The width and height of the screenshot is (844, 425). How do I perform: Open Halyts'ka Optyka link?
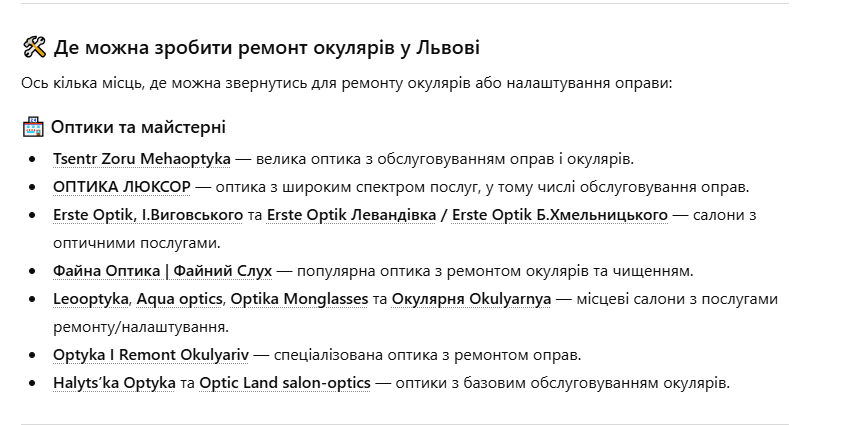[x=114, y=383]
